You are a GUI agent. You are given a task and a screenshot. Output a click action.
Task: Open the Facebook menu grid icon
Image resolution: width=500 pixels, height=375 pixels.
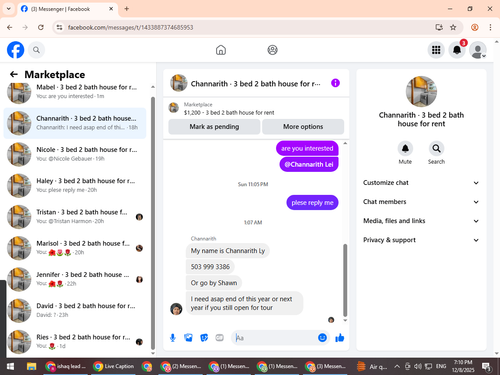(436, 50)
